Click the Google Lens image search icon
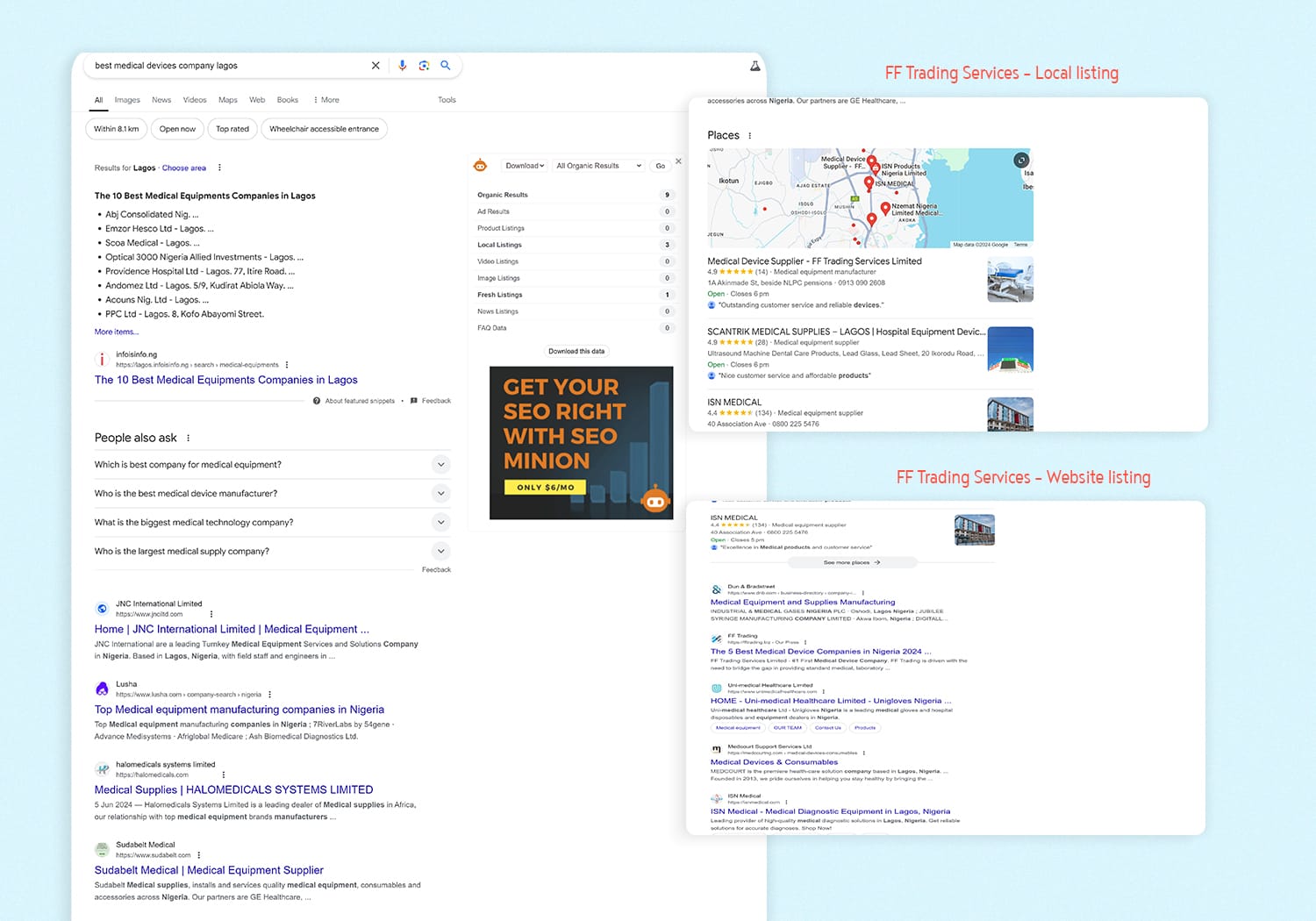Viewport: 1316px width, 921px height. pyautogui.click(x=424, y=66)
